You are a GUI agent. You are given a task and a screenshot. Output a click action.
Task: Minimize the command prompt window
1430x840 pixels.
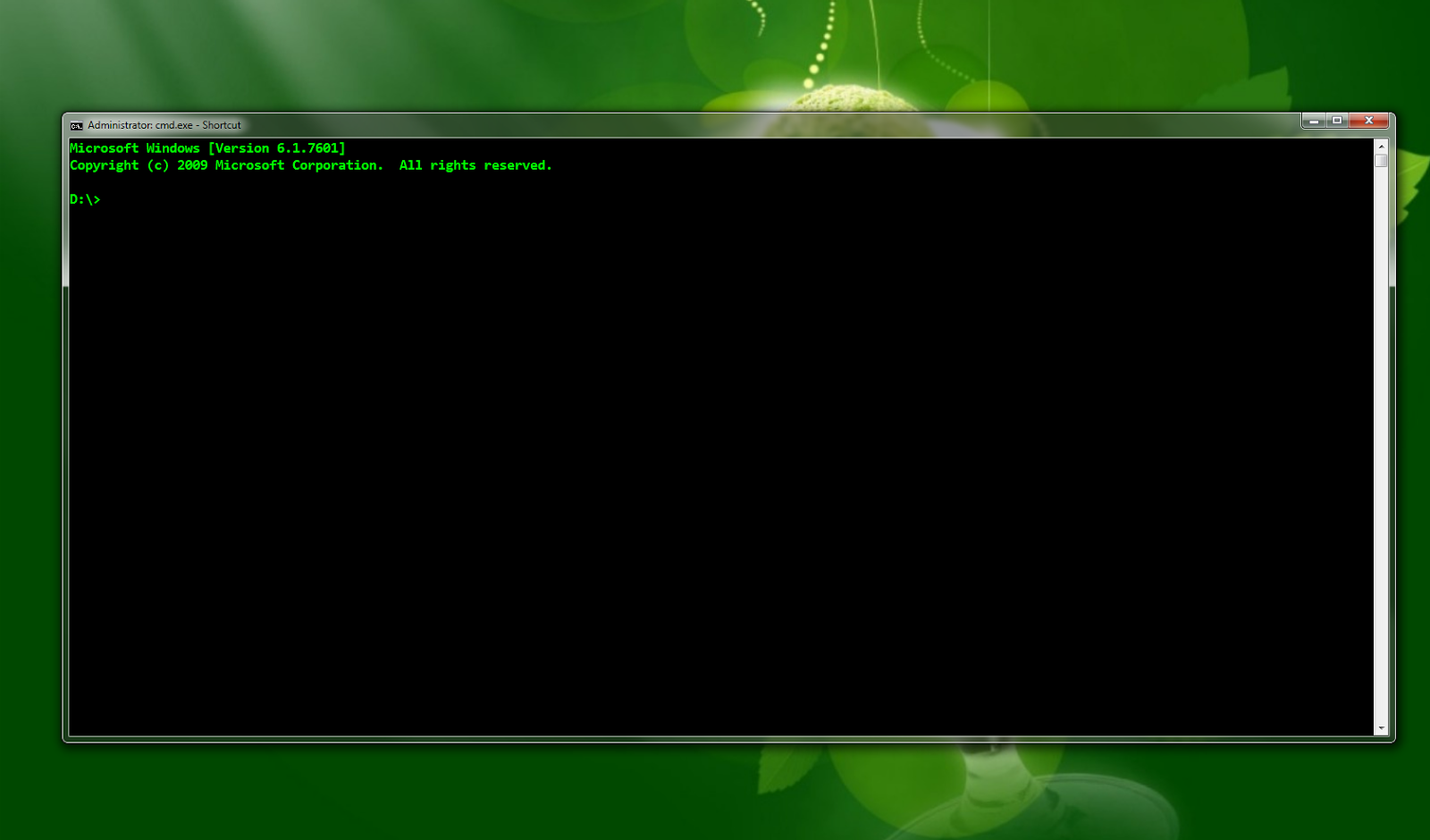pos(1313,120)
